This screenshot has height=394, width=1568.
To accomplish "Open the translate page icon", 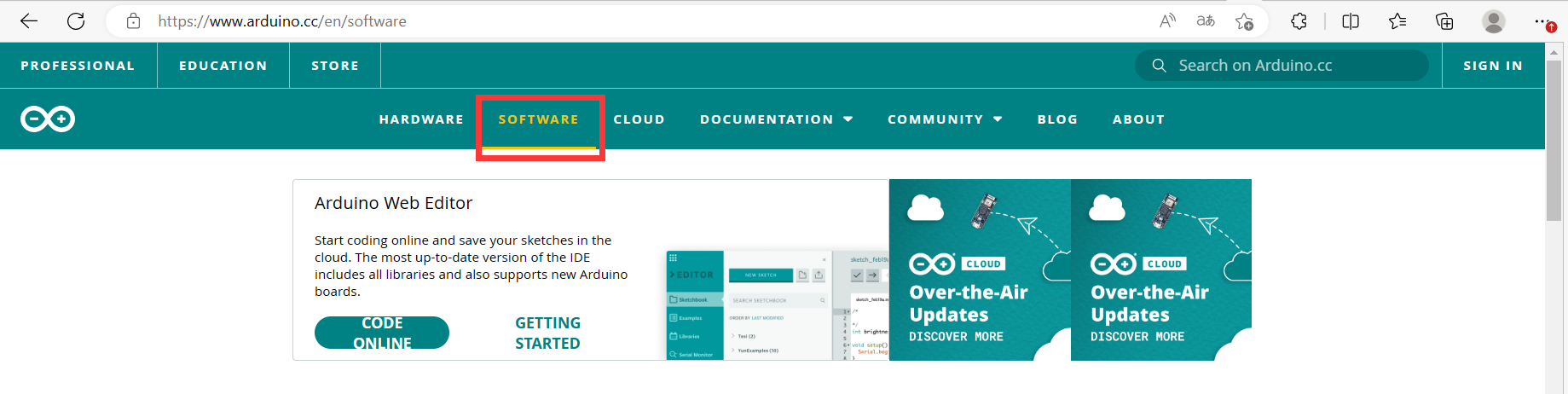I will click(1206, 21).
